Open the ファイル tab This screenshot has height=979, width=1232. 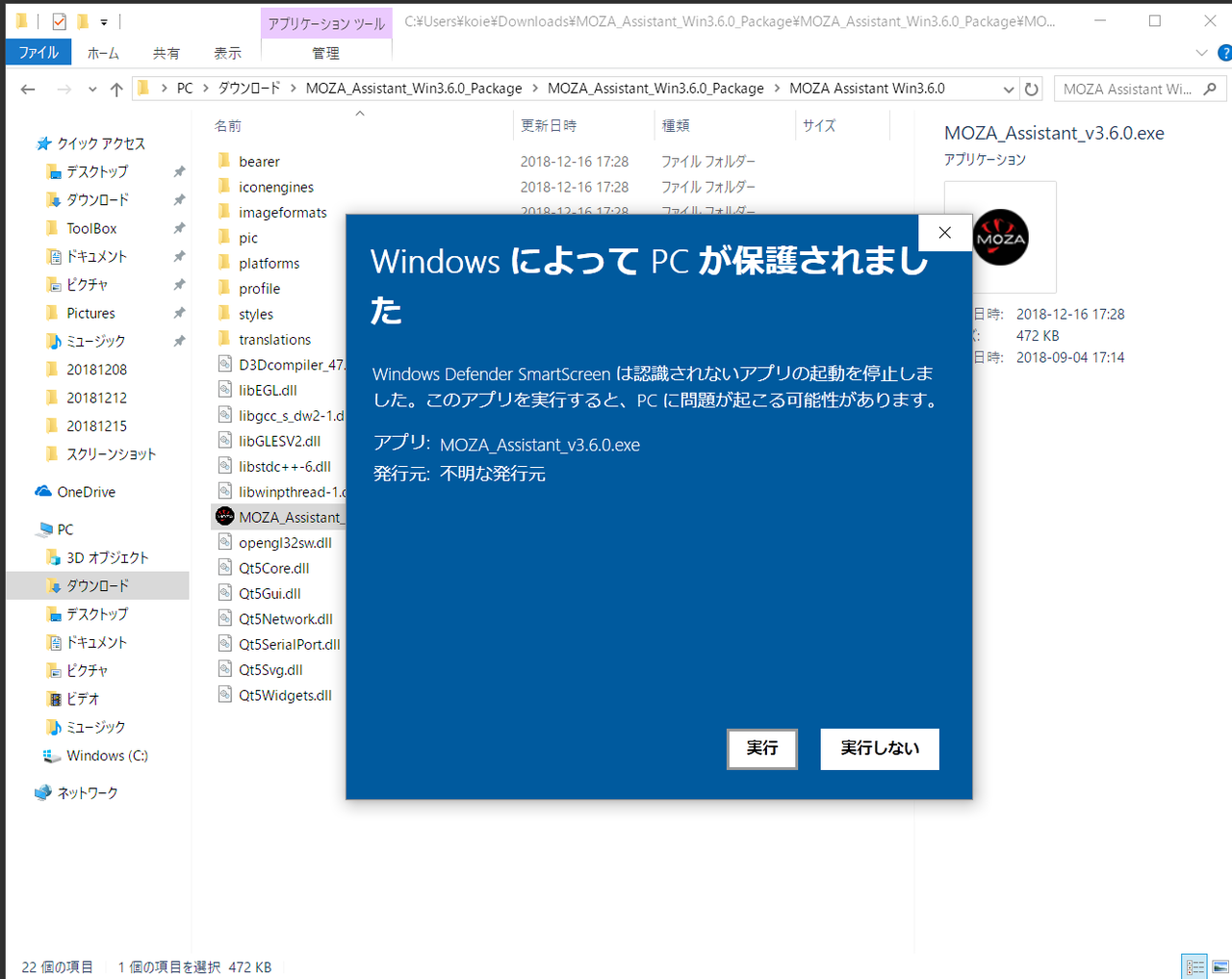[x=38, y=53]
